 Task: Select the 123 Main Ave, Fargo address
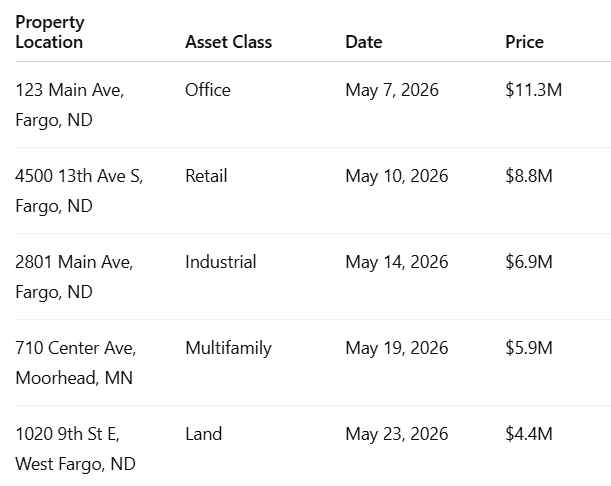pos(69,105)
